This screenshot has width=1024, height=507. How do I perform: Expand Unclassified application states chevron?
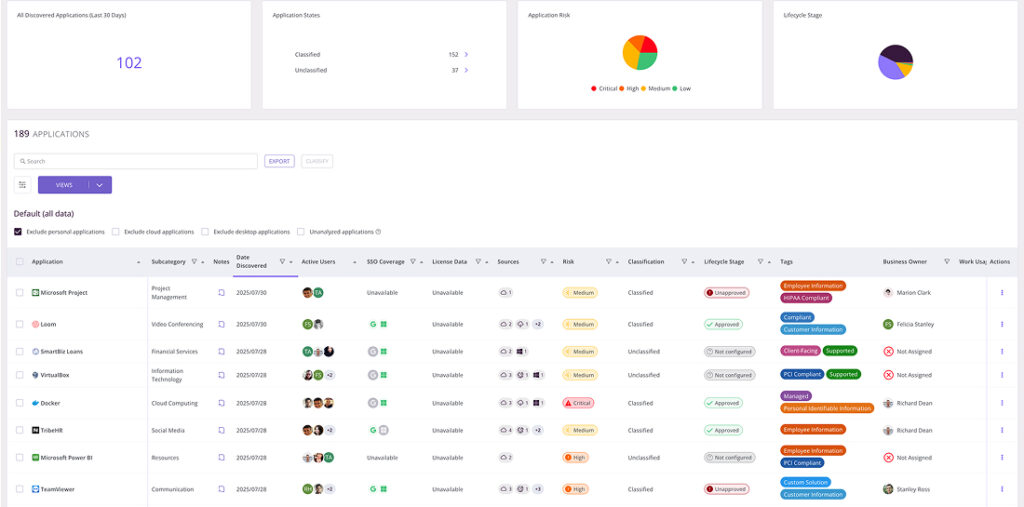click(x=466, y=70)
